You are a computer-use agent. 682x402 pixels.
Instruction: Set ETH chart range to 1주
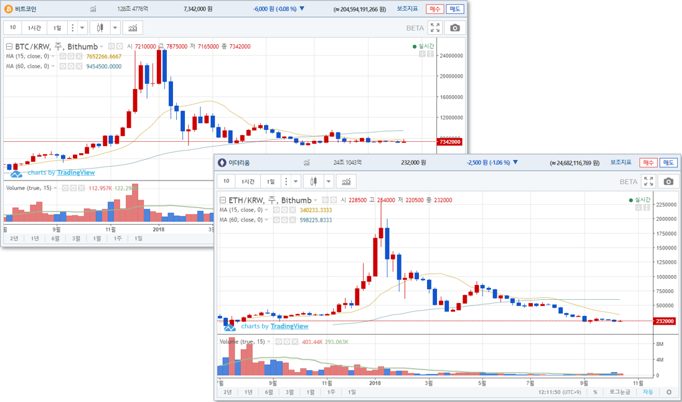click(x=331, y=392)
